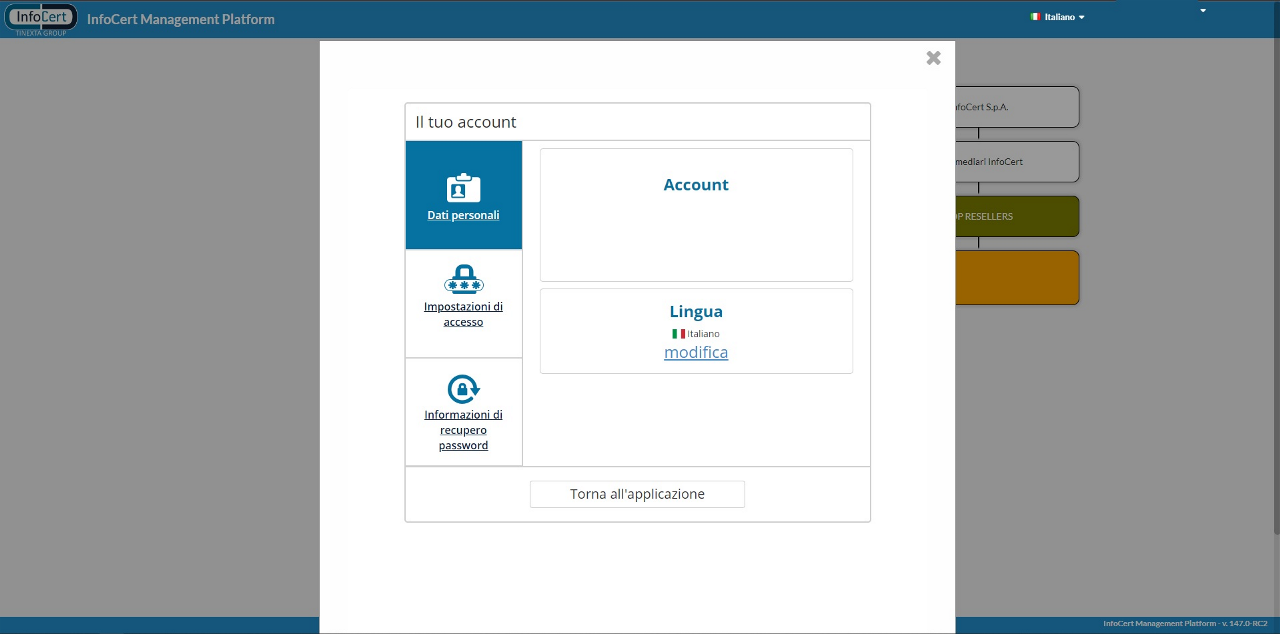This screenshot has height=634, width=1280.
Task: Click the Italian flag in the top bar
Action: [x=1036, y=17]
